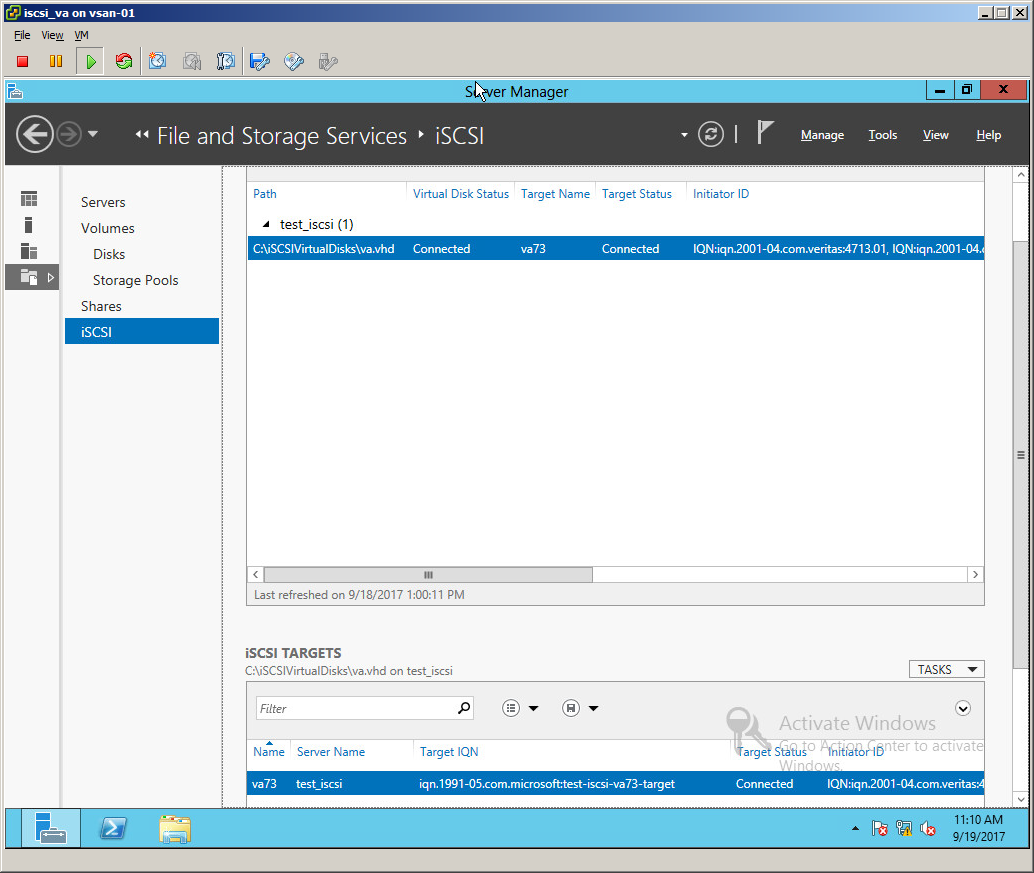The height and width of the screenshot is (873, 1034).
Task: Collapse the iSCSI TARGETS panel chevron
Action: tap(962, 707)
